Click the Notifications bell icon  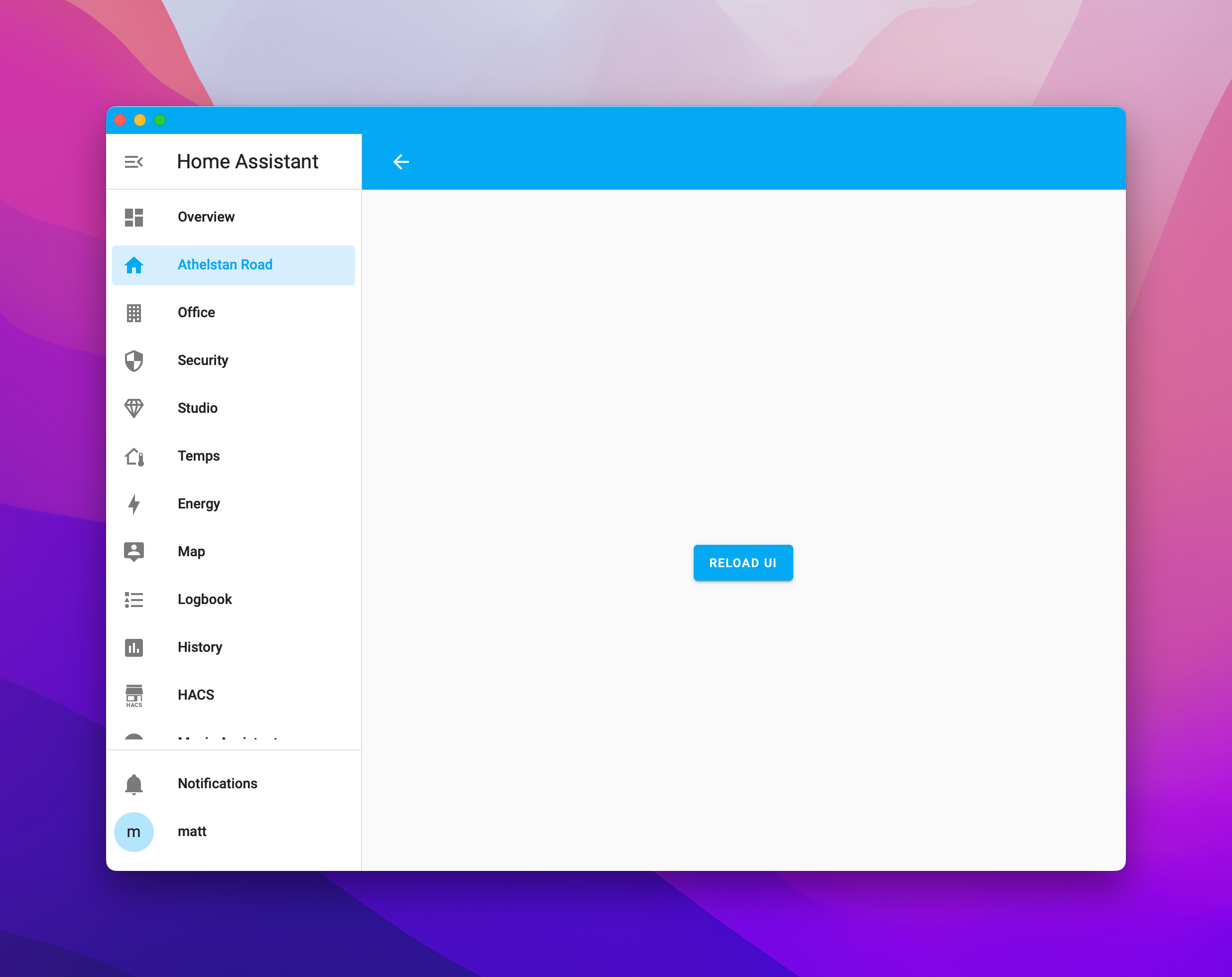134,784
